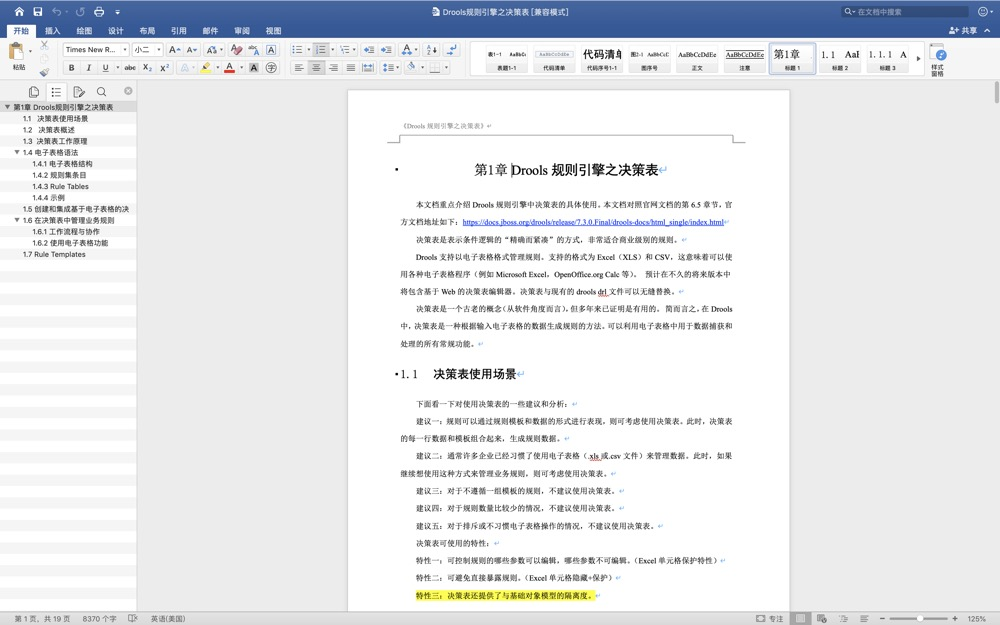Cut selection with the scissors icon

pos(44,45)
